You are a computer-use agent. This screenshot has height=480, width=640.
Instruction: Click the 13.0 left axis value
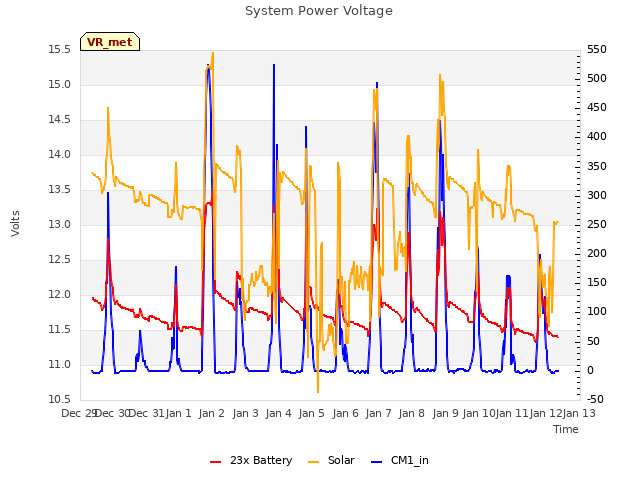pyautogui.click(x=60, y=224)
